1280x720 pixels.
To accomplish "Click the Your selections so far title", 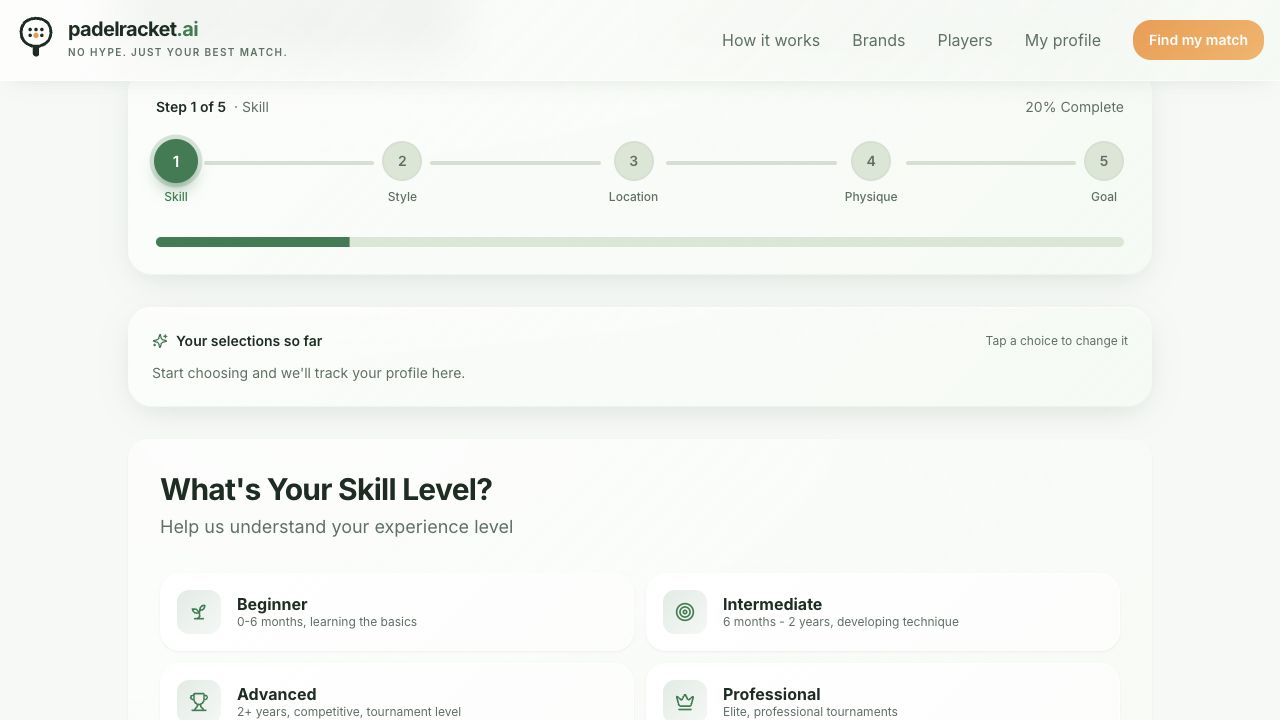I will pyautogui.click(x=249, y=341).
